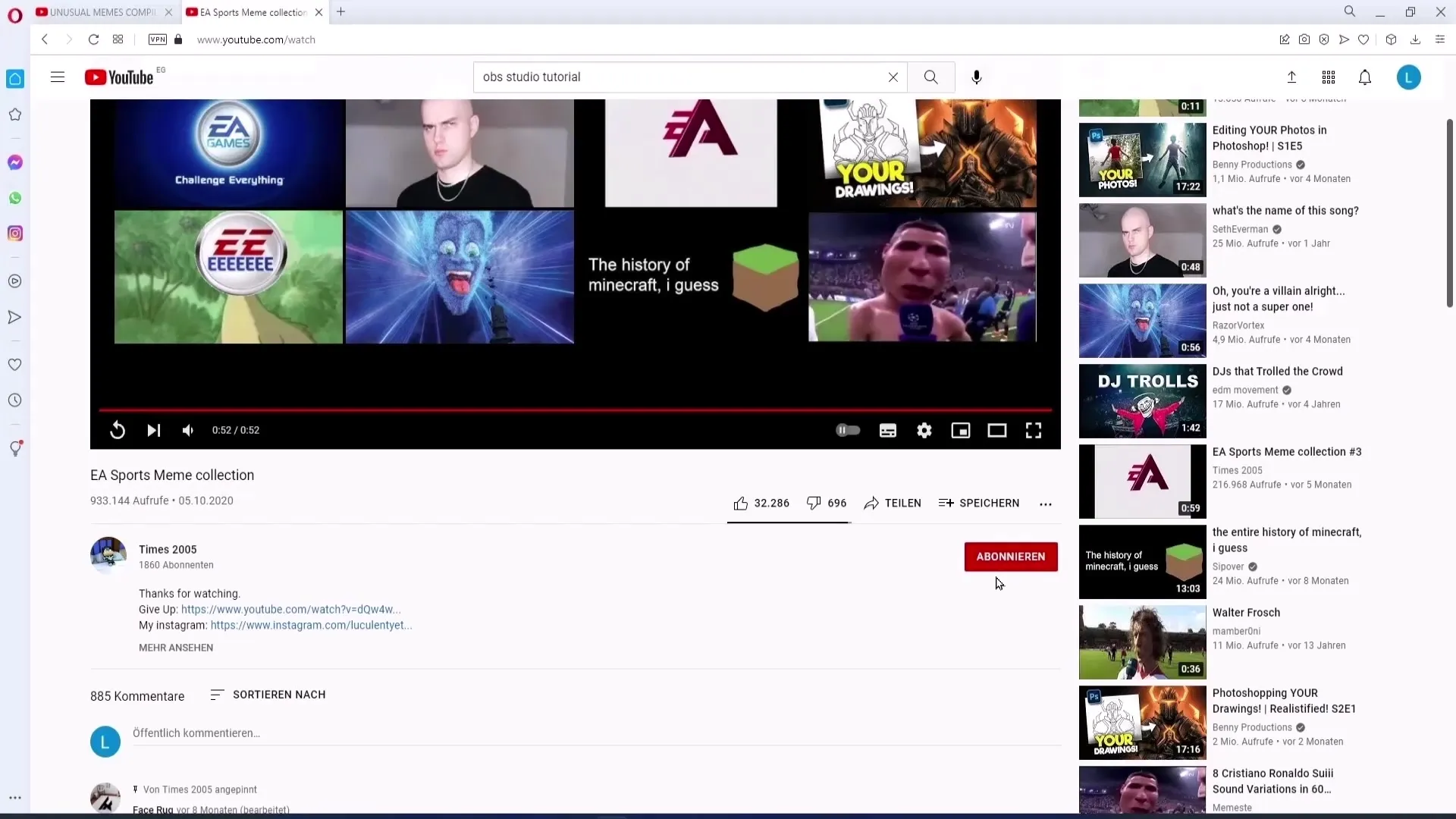Open the Times 2005 channel name
The height and width of the screenshot is (819, 1456).
(x=168, y=549)
